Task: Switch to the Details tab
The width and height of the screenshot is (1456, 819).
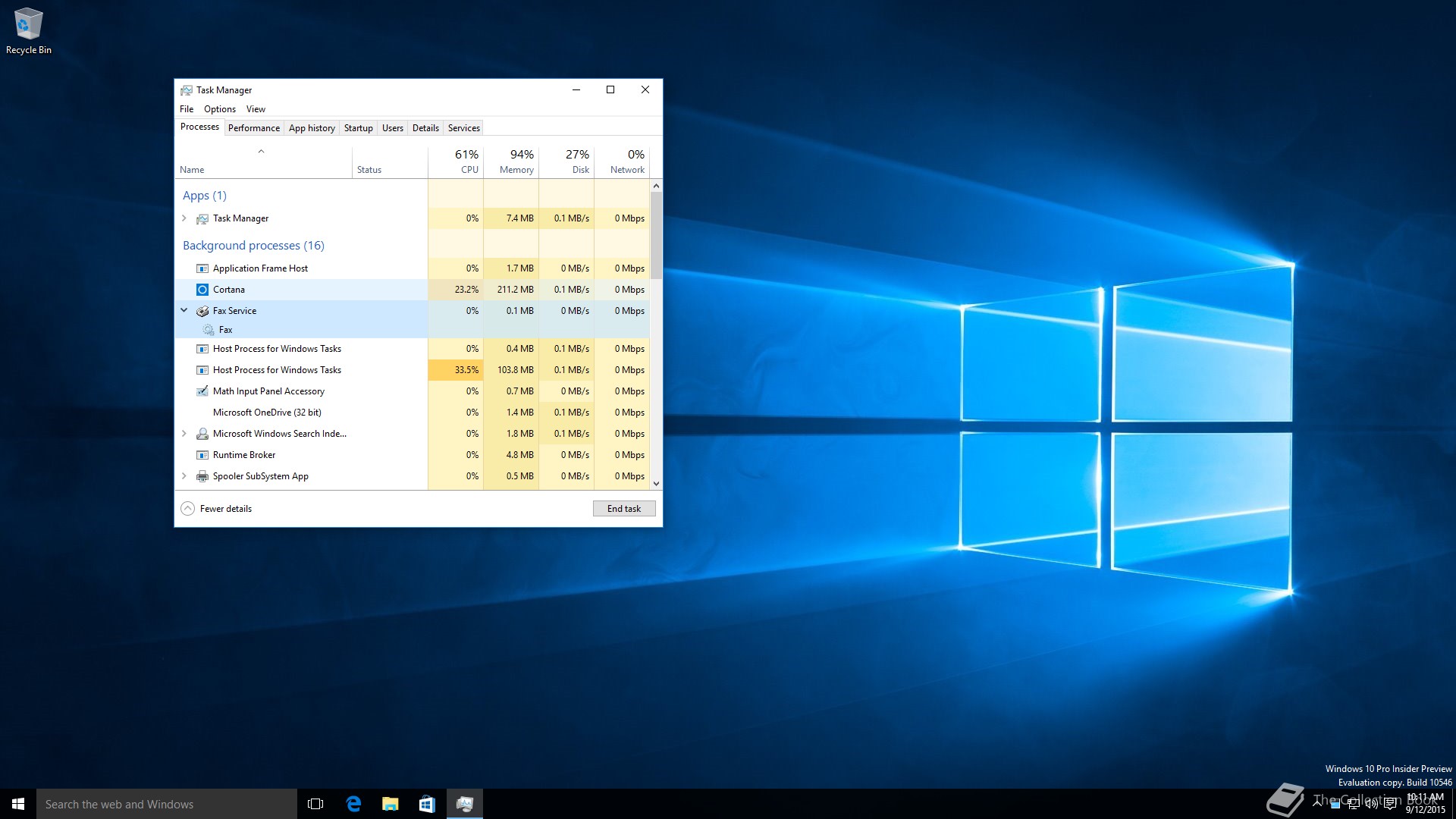Action: coord(425,128)
